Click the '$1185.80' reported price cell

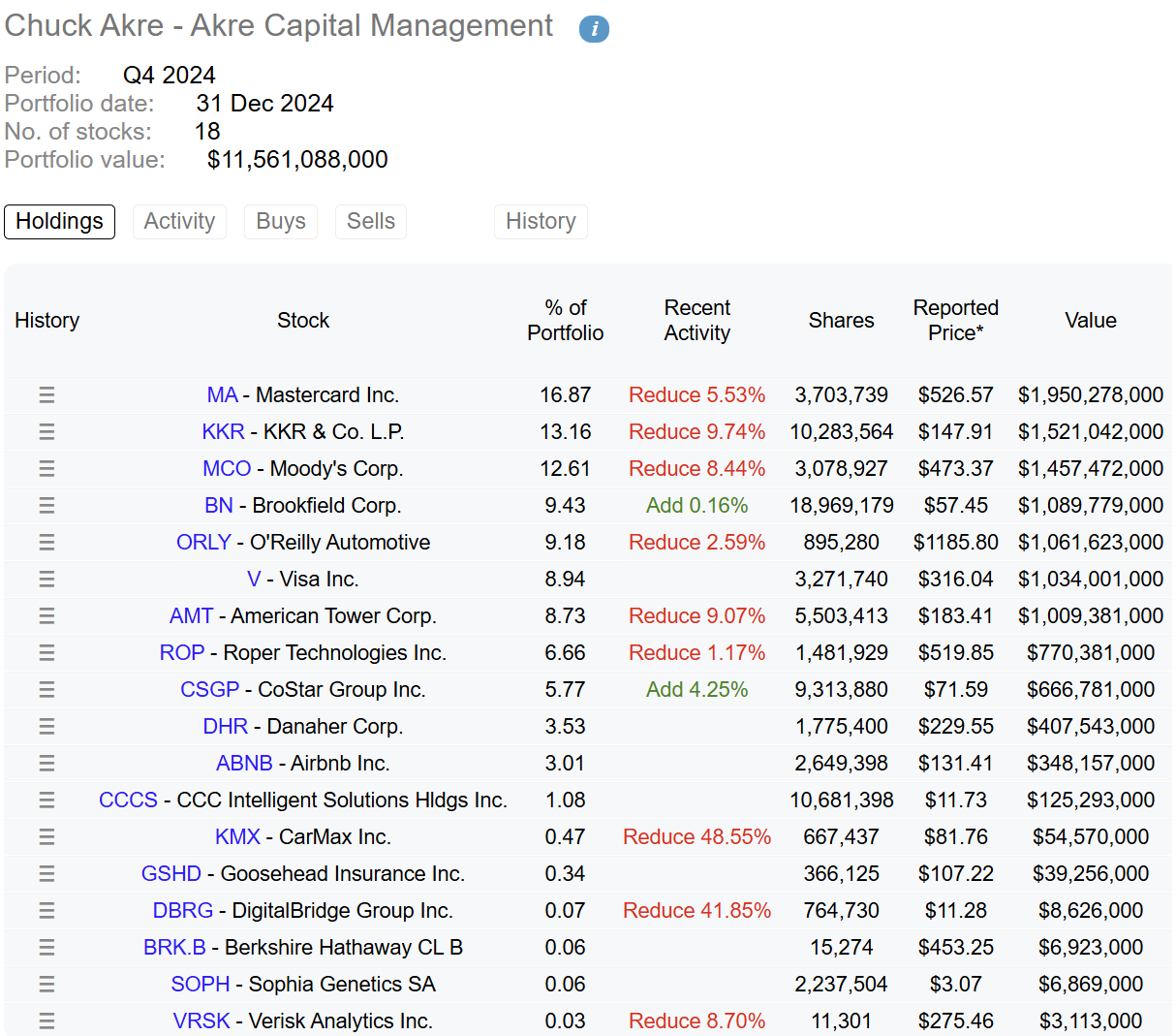click(956, 542)
